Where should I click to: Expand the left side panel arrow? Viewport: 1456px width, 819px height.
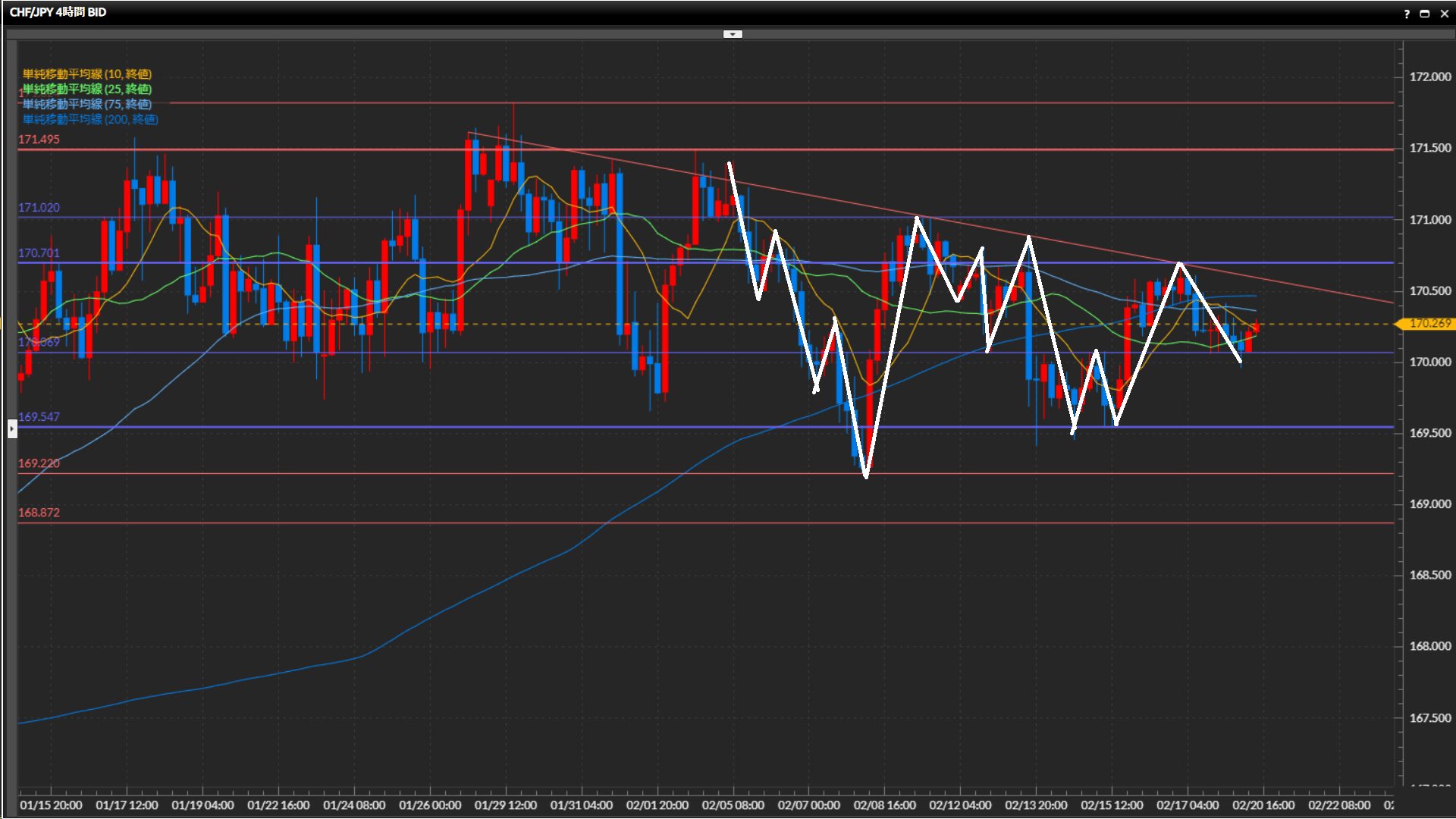(12, 429)
